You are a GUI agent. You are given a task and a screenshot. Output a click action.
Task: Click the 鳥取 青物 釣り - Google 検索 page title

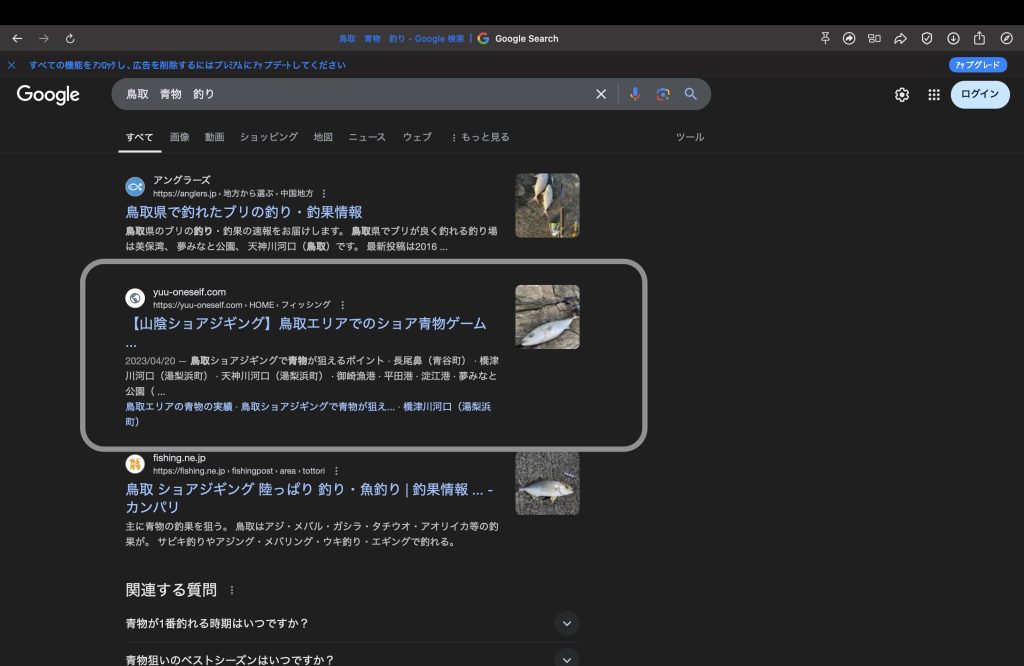(x=402, y=39)
